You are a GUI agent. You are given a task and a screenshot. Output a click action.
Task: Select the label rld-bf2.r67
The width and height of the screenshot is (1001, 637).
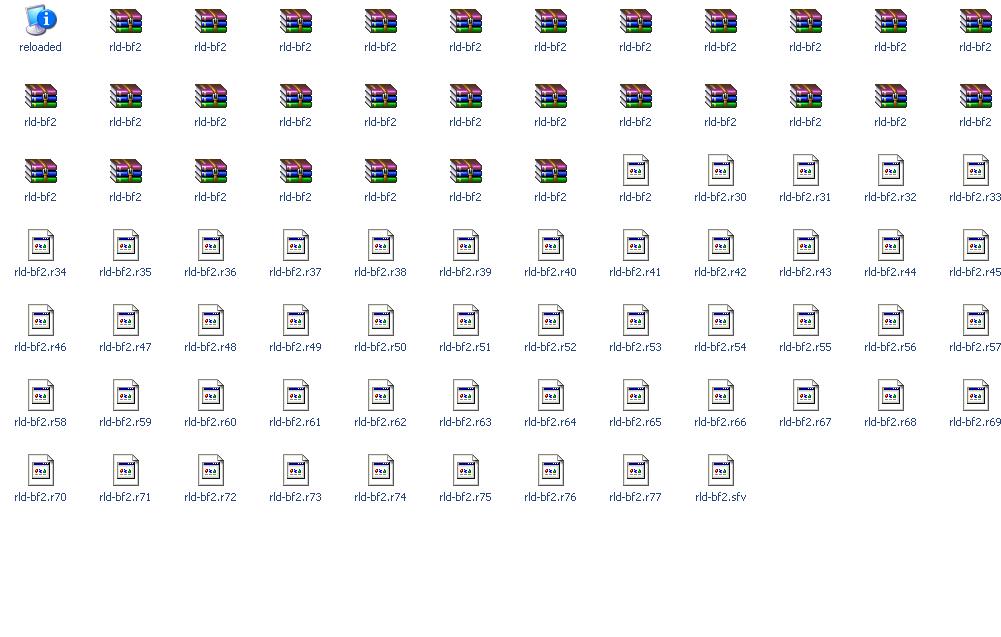(x=805, y=422)
